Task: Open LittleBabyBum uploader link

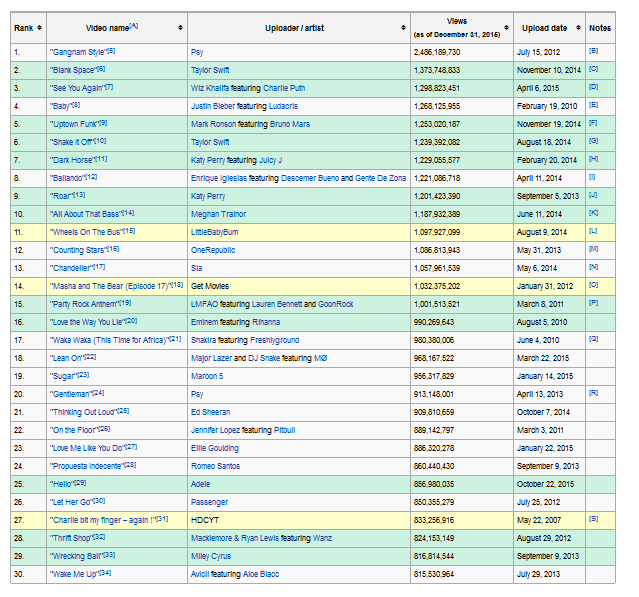Action: pyautogui.click(x=214, y=232)
